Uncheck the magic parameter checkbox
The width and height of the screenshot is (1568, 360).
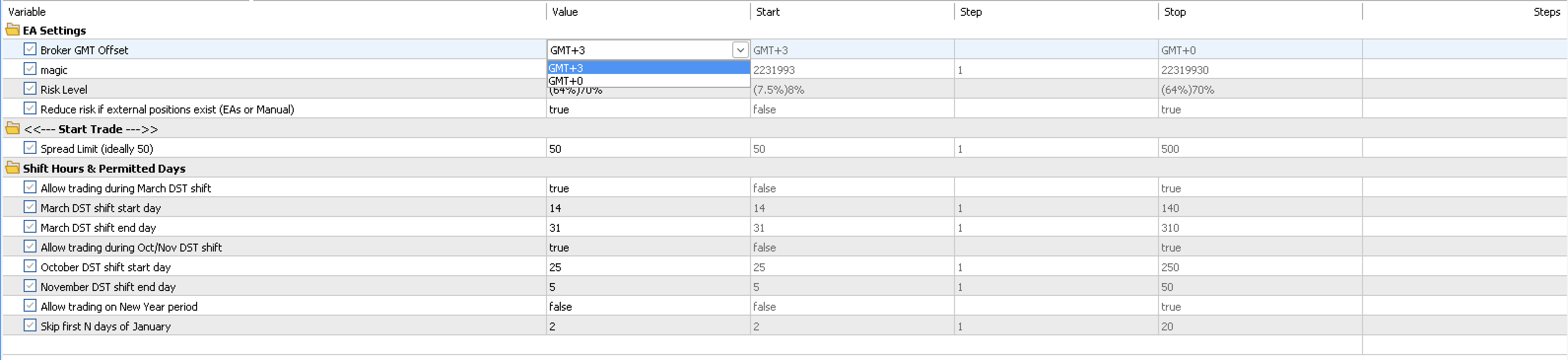click(x=30, y=69)
